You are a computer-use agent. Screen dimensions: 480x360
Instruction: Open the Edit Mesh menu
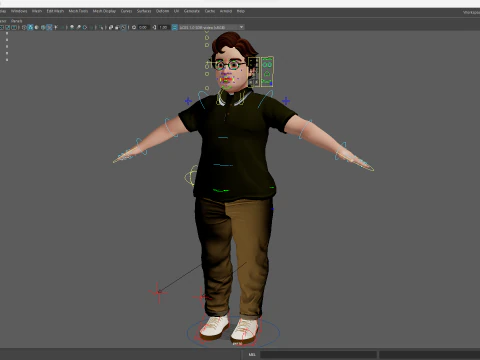pos(55,11)
